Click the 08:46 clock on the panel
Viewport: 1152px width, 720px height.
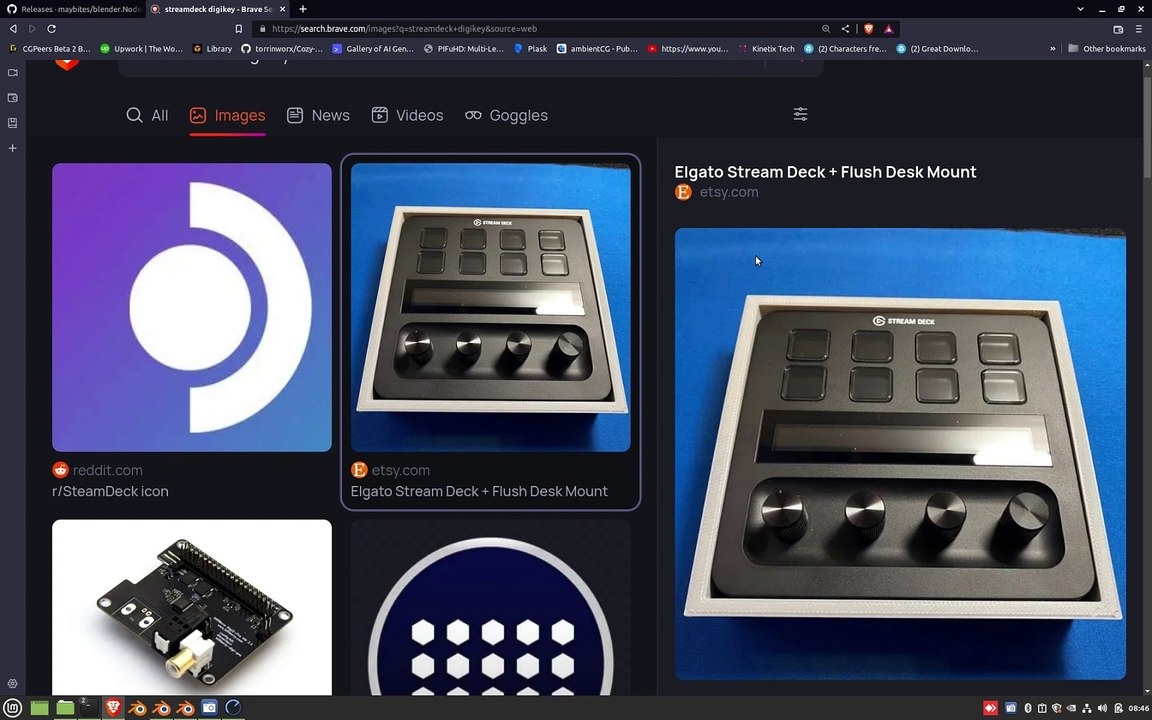[1139, 708]
